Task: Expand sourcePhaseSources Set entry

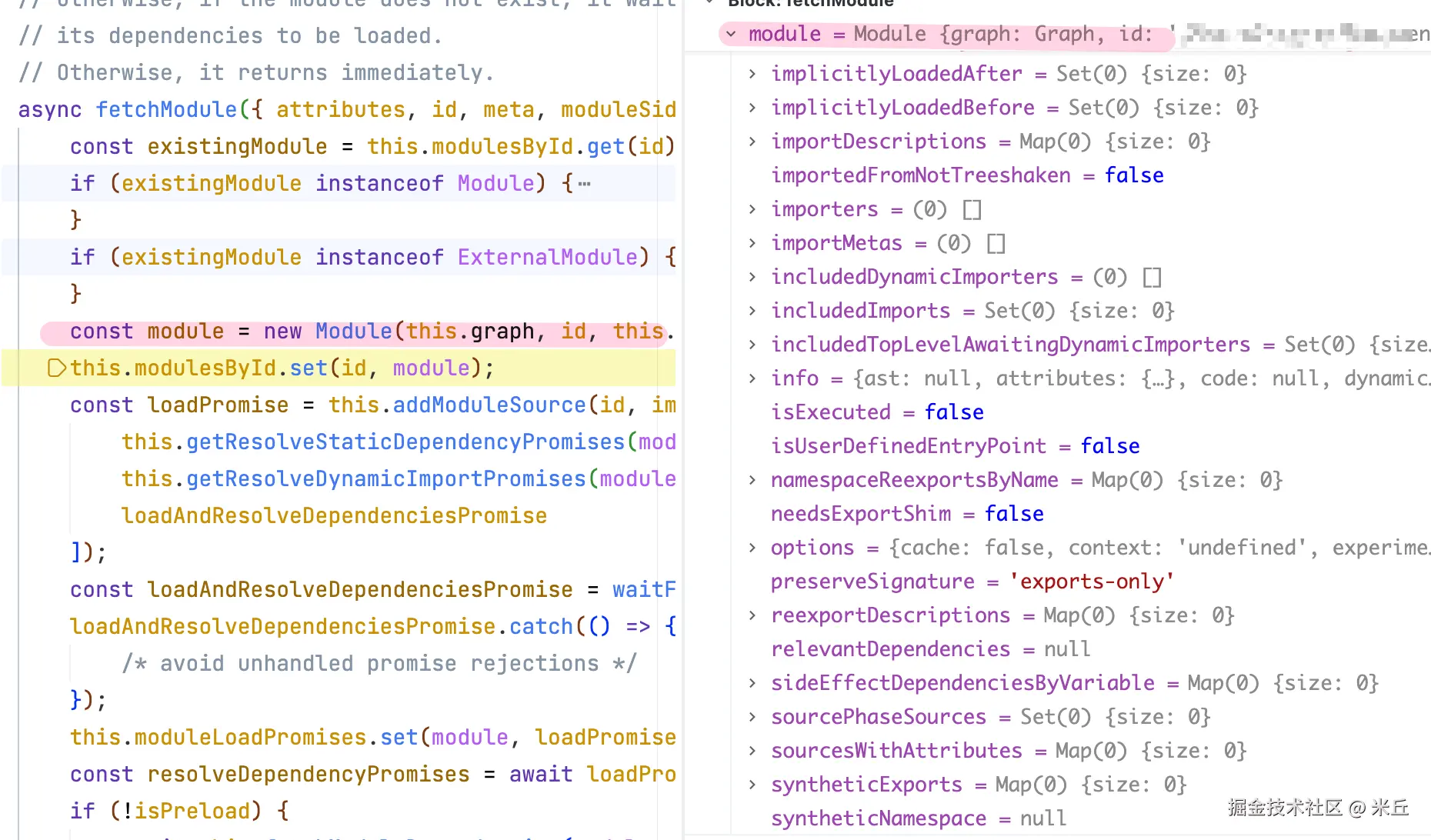Action: 752,717
